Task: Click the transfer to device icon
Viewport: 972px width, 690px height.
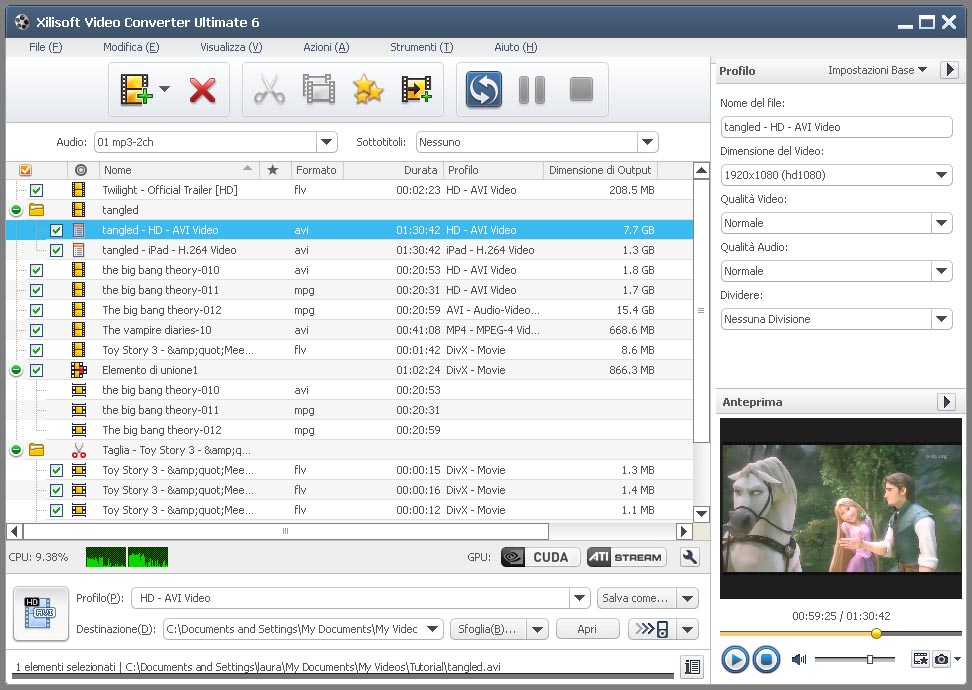Action: [652, 629]
